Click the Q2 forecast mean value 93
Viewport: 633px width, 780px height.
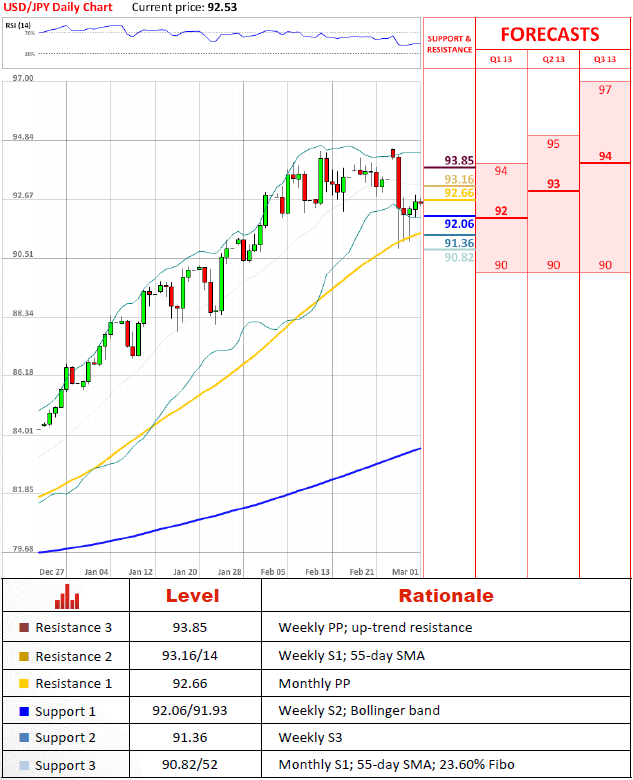point(553,184)
